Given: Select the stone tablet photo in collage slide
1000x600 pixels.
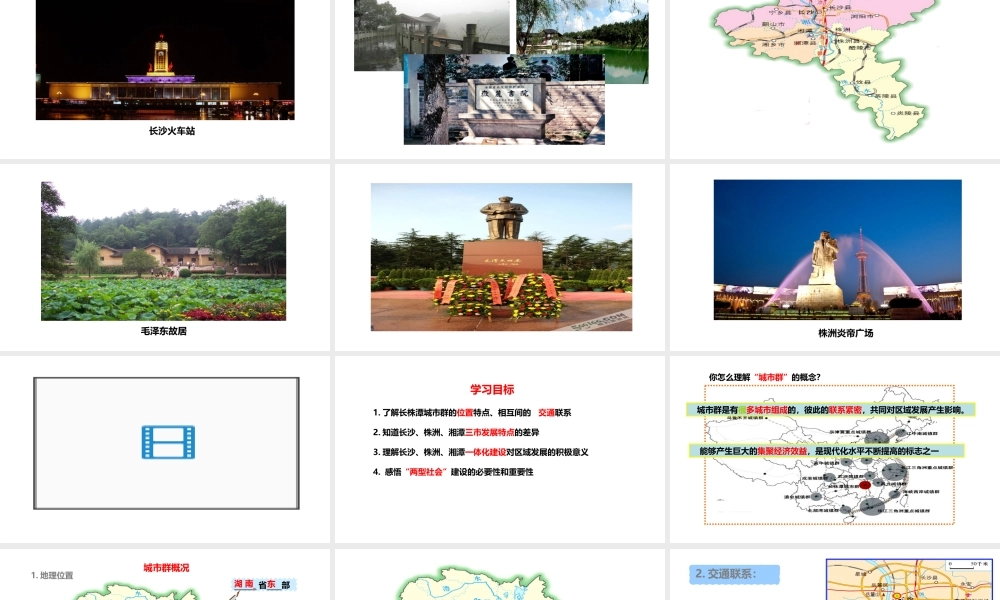Looking at the screenshot, I should (x=504, y=99).
